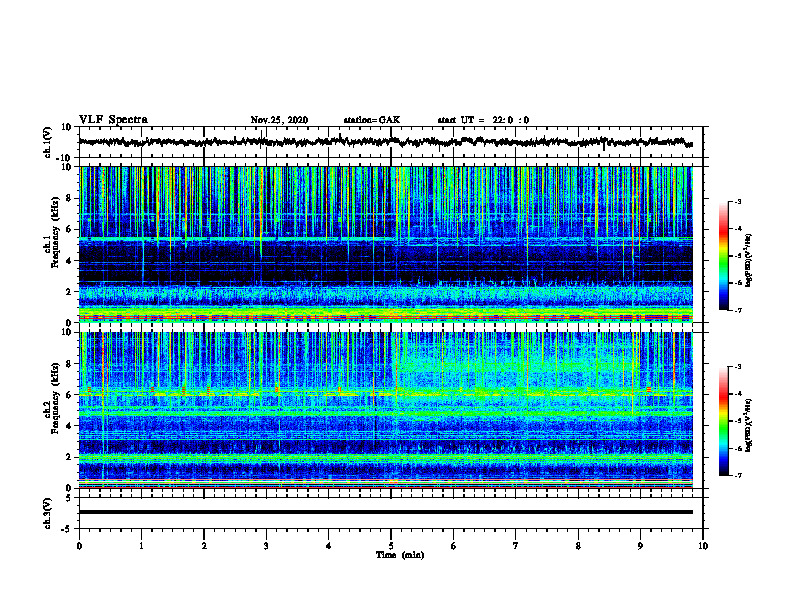Viewport: 792px width, 612px height.
Task: Click the "6" kHz tick on the ch.2 frequency axis
Action: click(71, 395)
